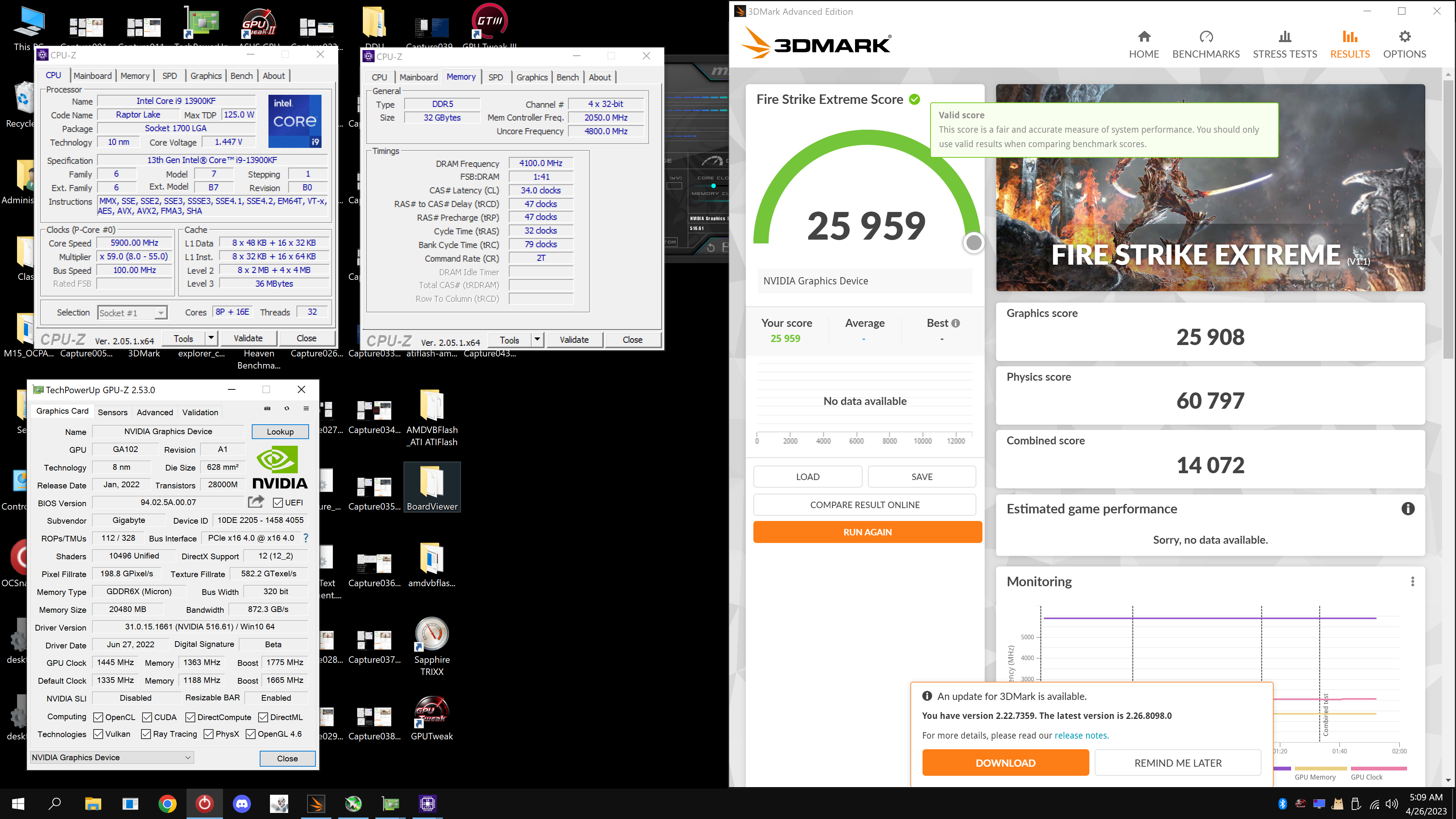Viewport: 1456px width, 819px height.
Task: Click the taskbar clock and date
Action: tap(1426, 804)
